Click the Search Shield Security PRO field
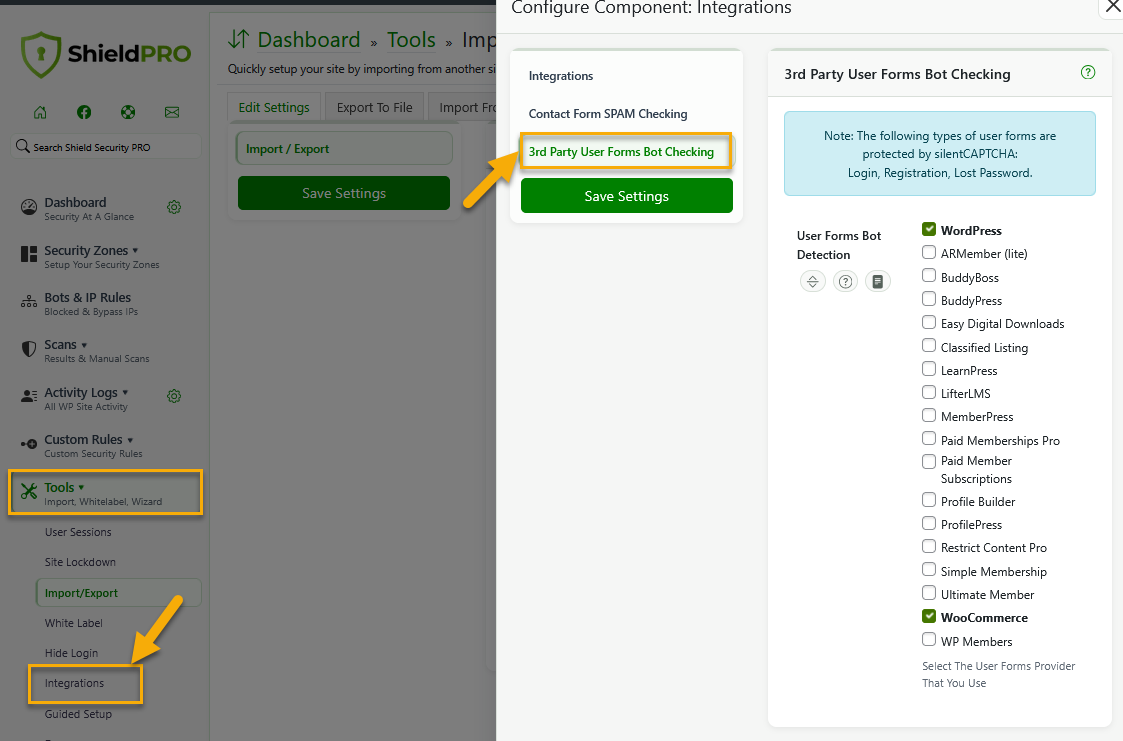This screenshot has height=741, width=1123. 104,146
